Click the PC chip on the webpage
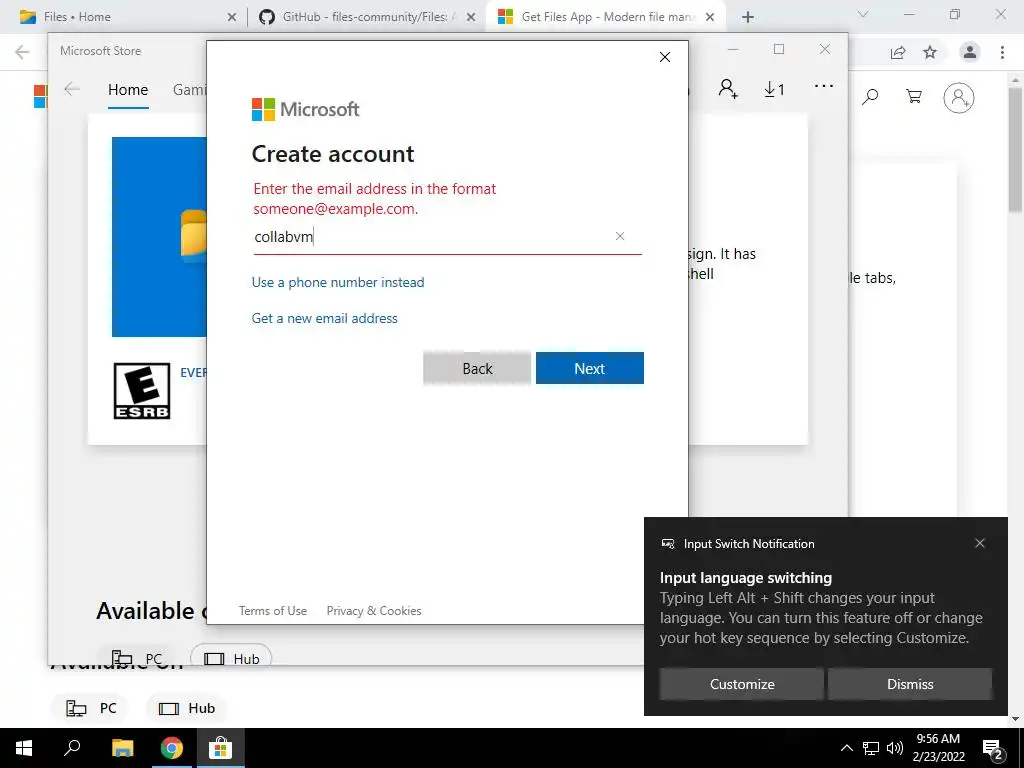1024x768 pixels. [91, 708]
